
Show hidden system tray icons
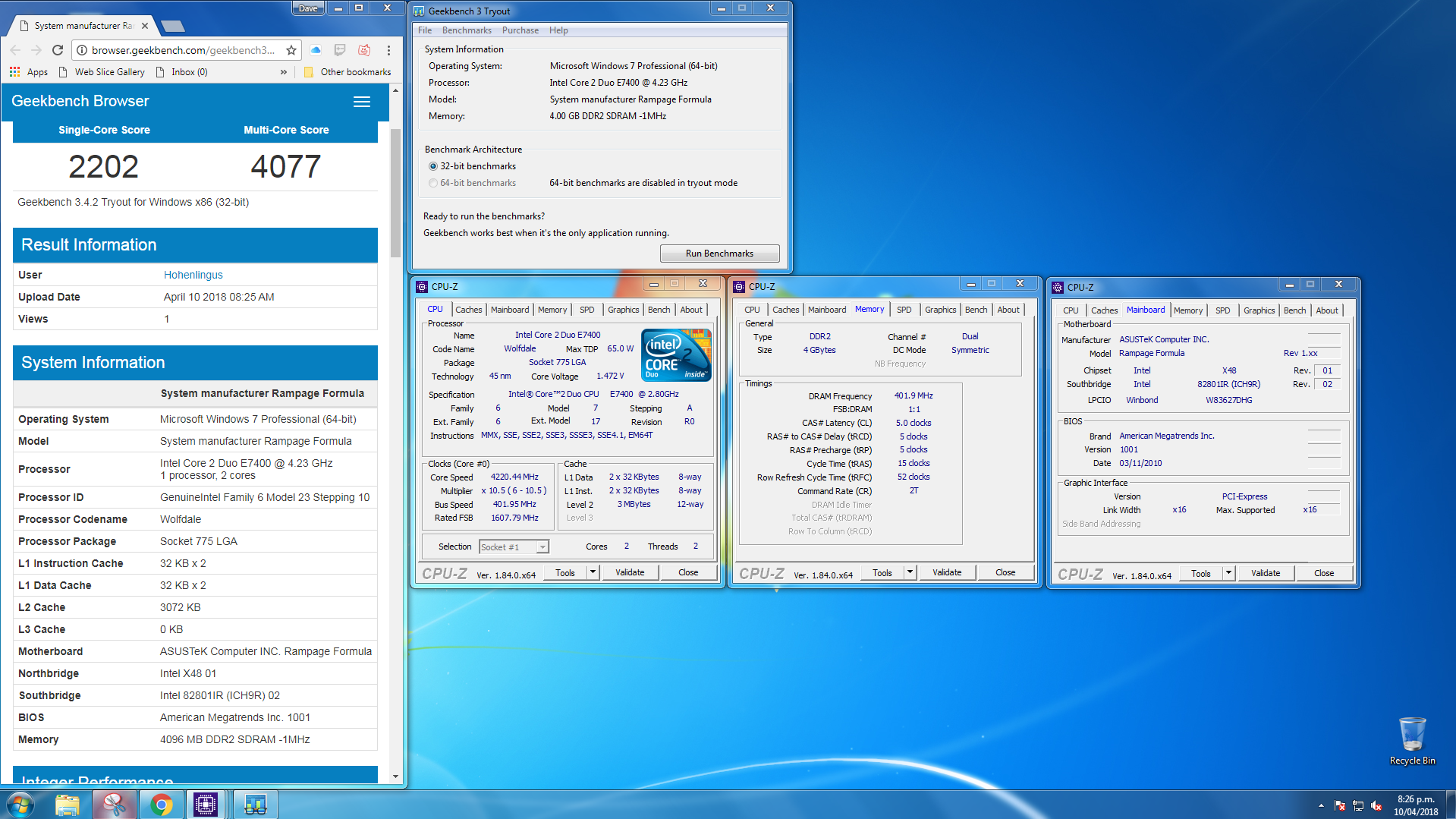coord(1321,805)
